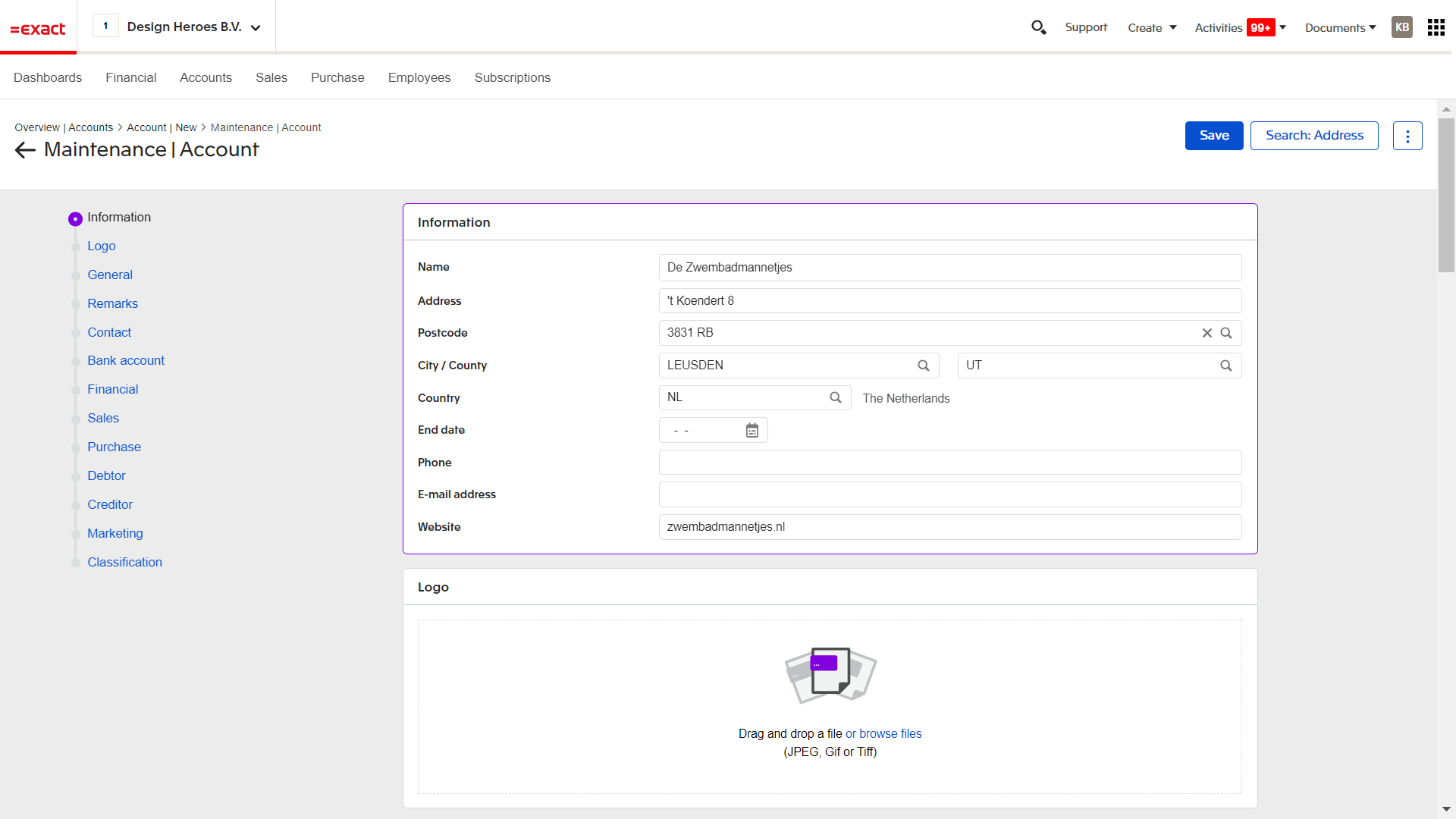Open the Subscriptions menu item
The width and height of the screenshot is (1456, 819).
pyautogui.click(x=512, y=77)
